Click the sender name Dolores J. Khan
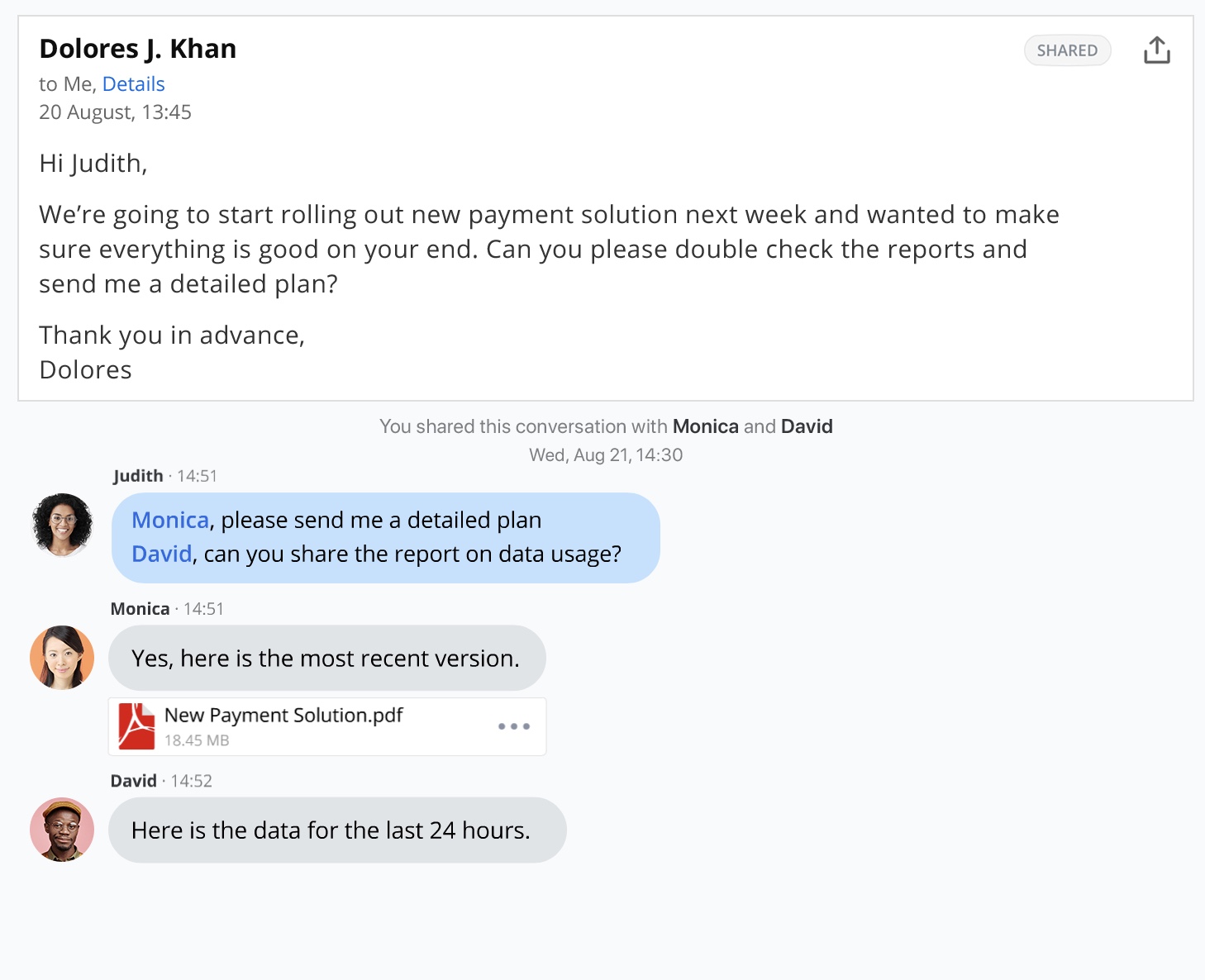The width and height of the screenshot is (1205, 980). point(138,49)
